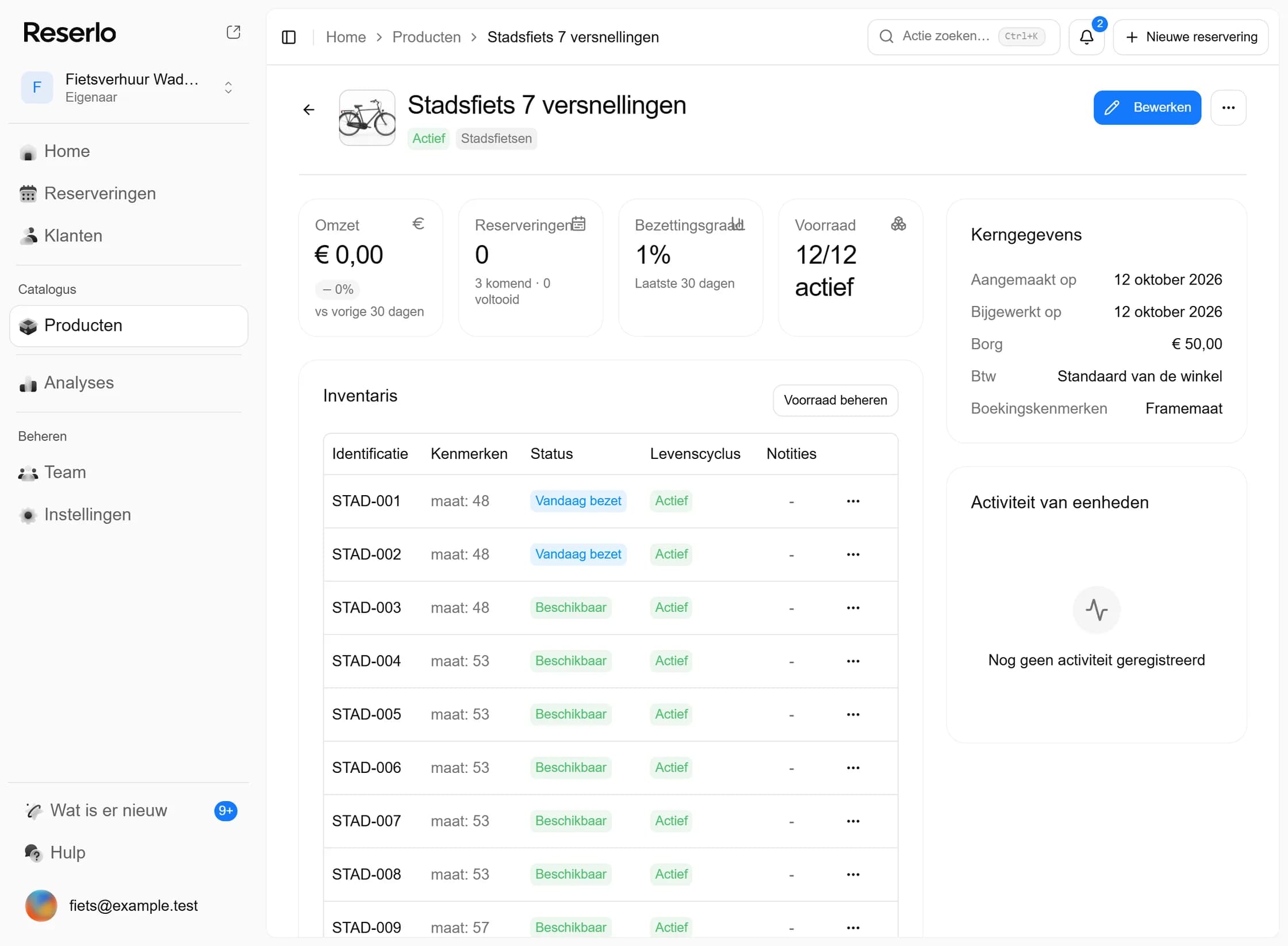Click the 9+ badge on Wat is er nieuw

click(226, 811)
